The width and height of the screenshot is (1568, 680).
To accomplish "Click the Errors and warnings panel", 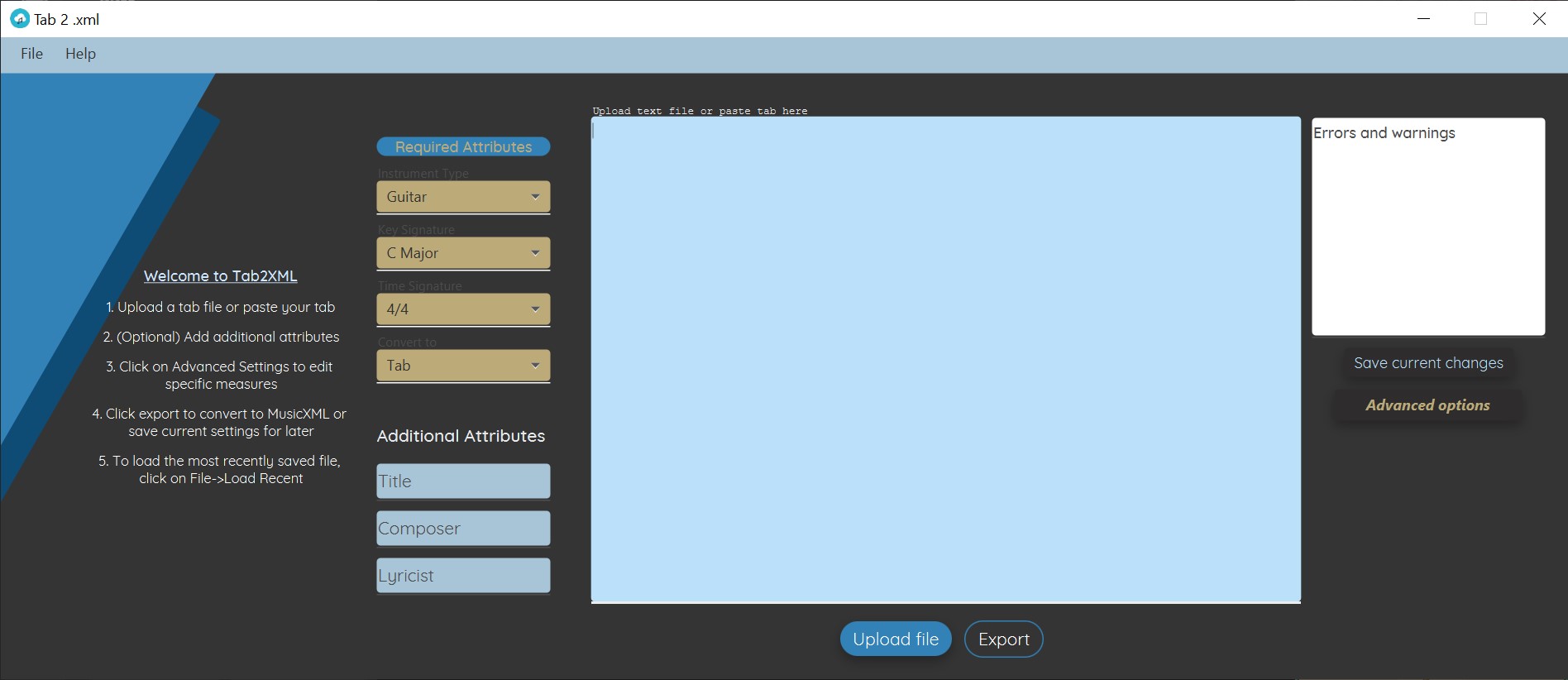I will [x=1428, y=227].
